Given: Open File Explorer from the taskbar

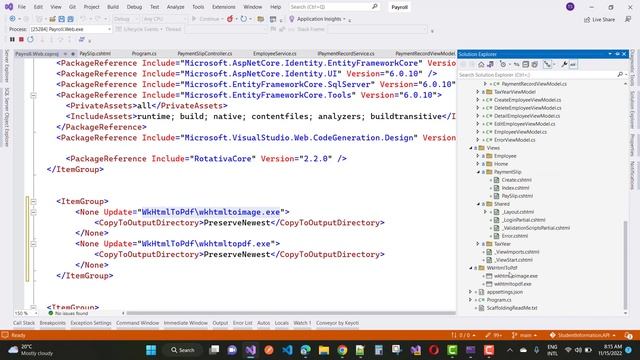Looking at the screenshot, I should click(324, 350).
